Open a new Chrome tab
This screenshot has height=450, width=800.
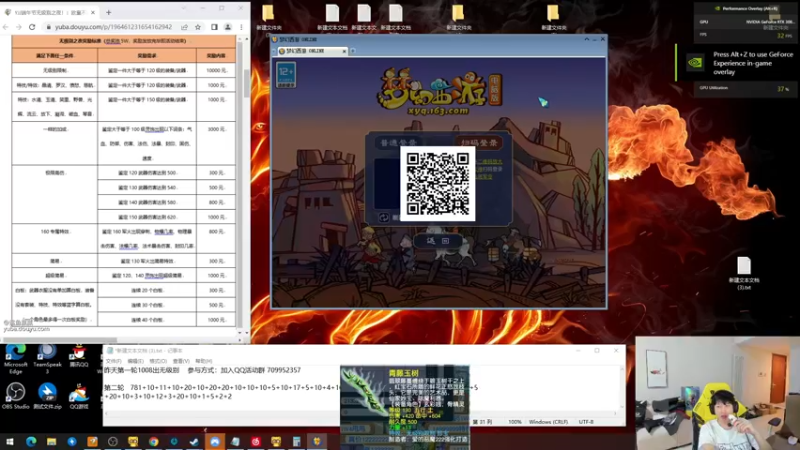coord(108,12)
